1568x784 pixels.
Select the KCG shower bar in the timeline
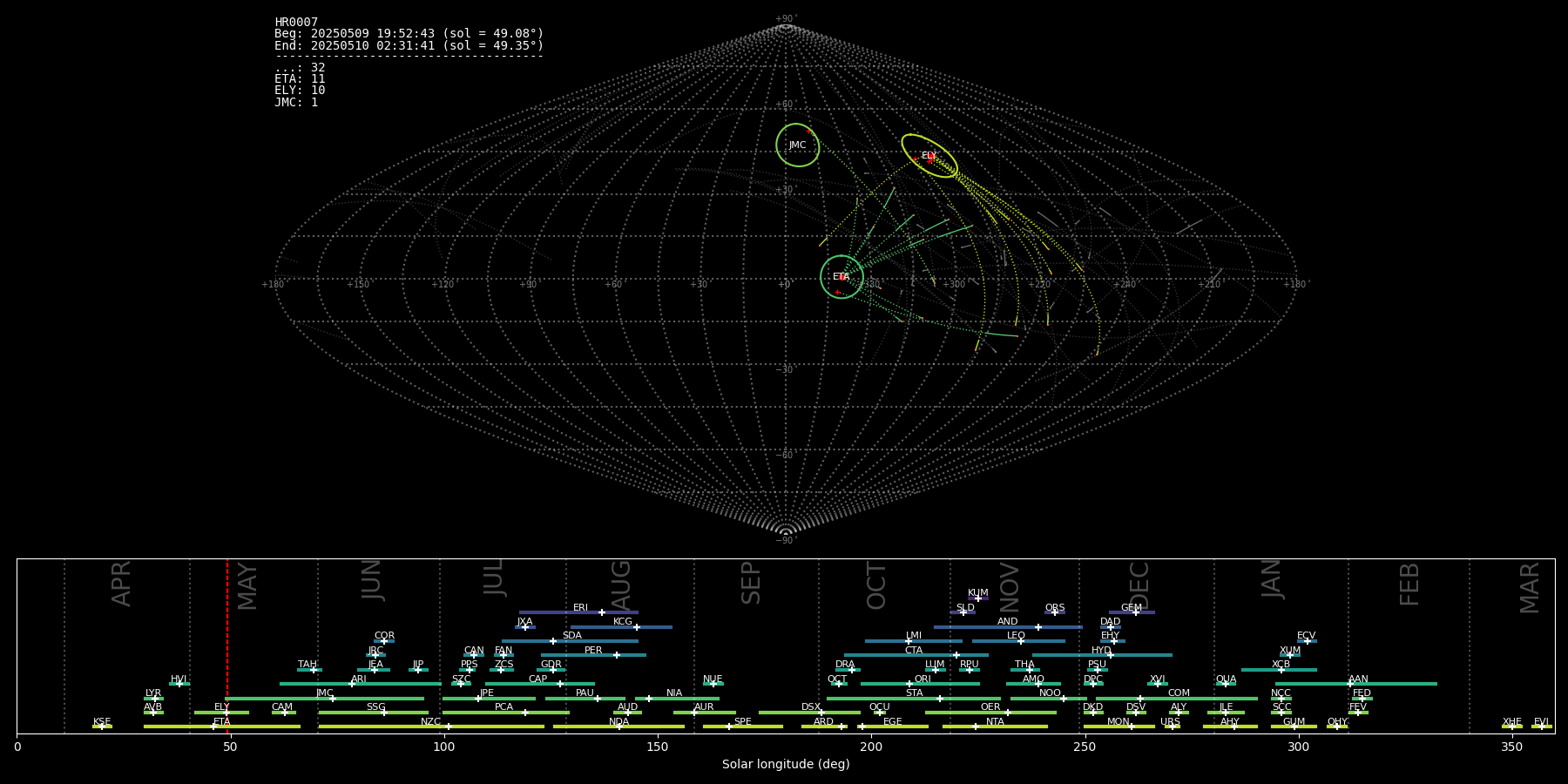[x=621, y=627]
